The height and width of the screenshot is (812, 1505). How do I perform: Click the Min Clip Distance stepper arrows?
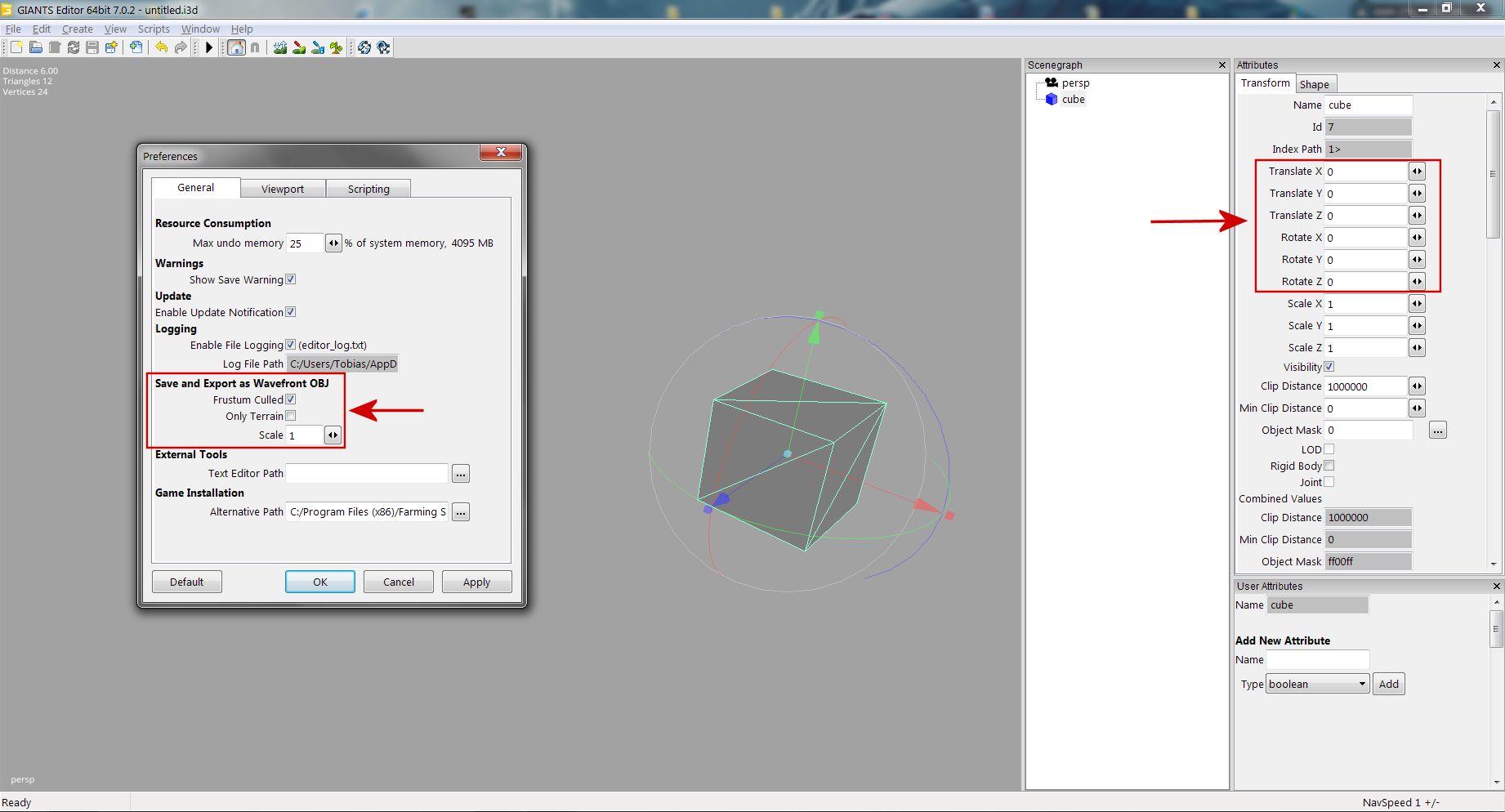(x=1417, y=408)
